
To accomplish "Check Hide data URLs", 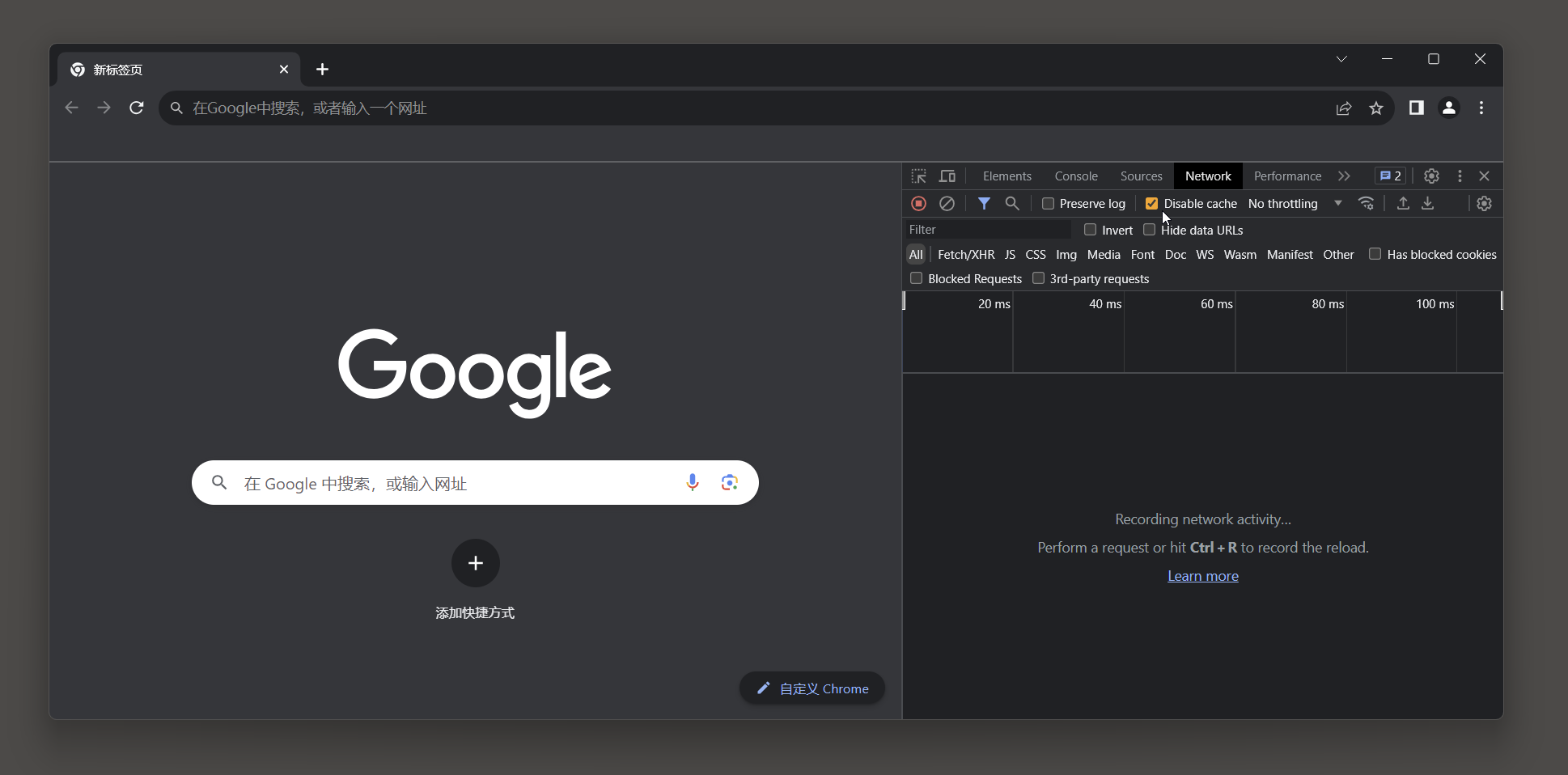I will pyautogui.click(x=1149, y=230).
